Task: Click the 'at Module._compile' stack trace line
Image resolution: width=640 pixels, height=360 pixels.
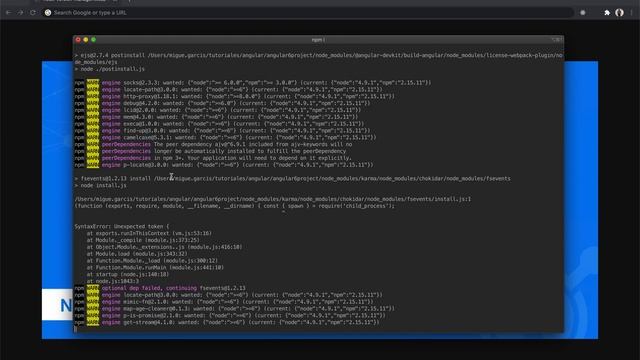Action: (143, 240)
